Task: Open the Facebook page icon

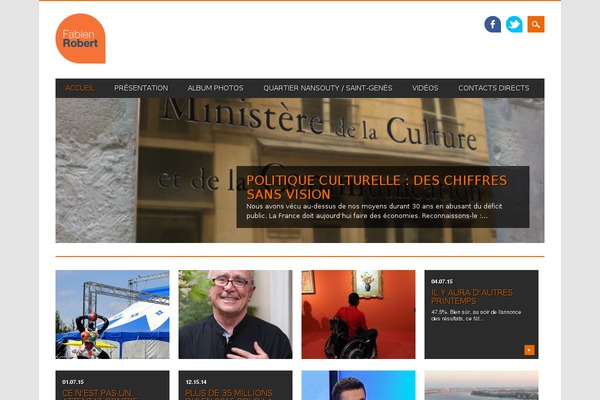Action: point(492,24)
